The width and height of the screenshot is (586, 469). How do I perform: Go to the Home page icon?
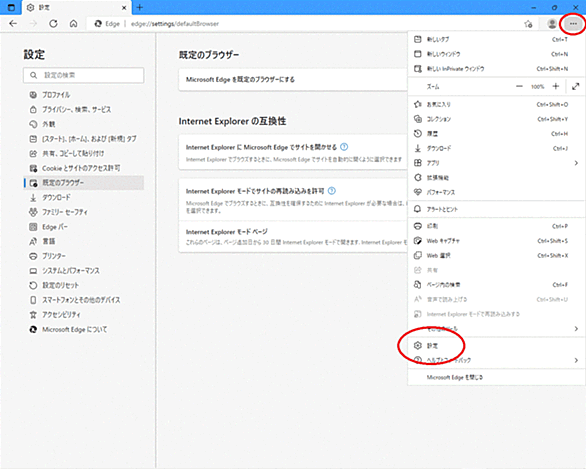(74, 24)
